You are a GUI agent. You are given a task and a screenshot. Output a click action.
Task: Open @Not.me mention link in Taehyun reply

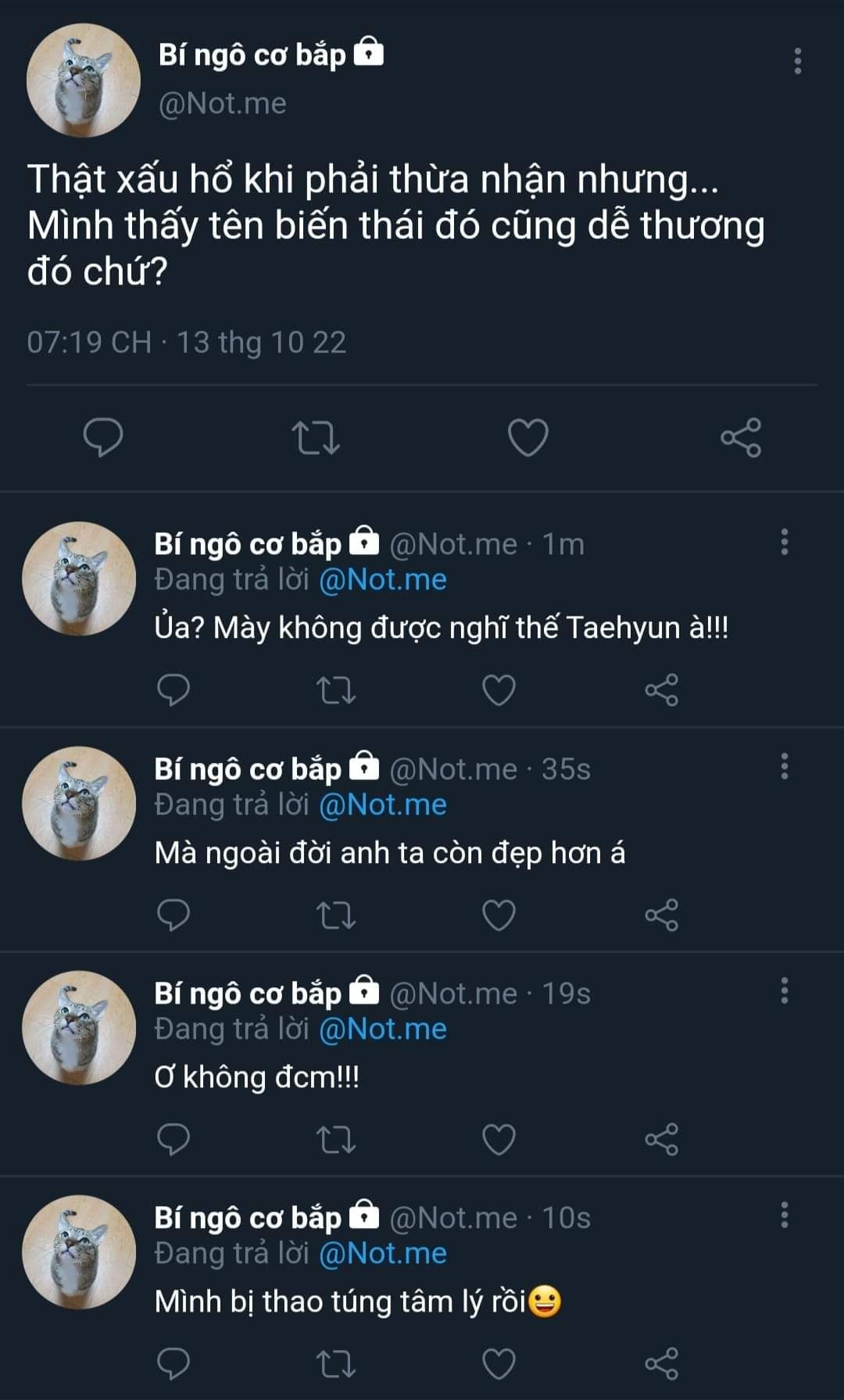click(383, 580)
